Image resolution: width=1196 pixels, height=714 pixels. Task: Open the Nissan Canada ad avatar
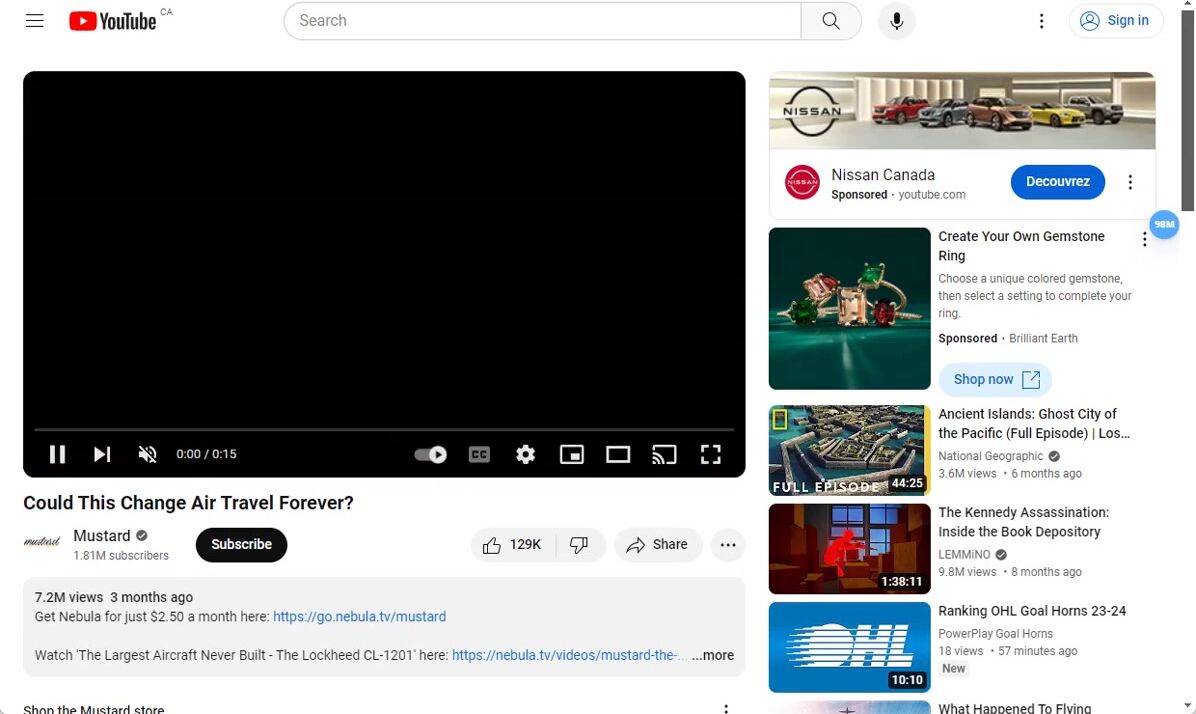tap(802, 182)
